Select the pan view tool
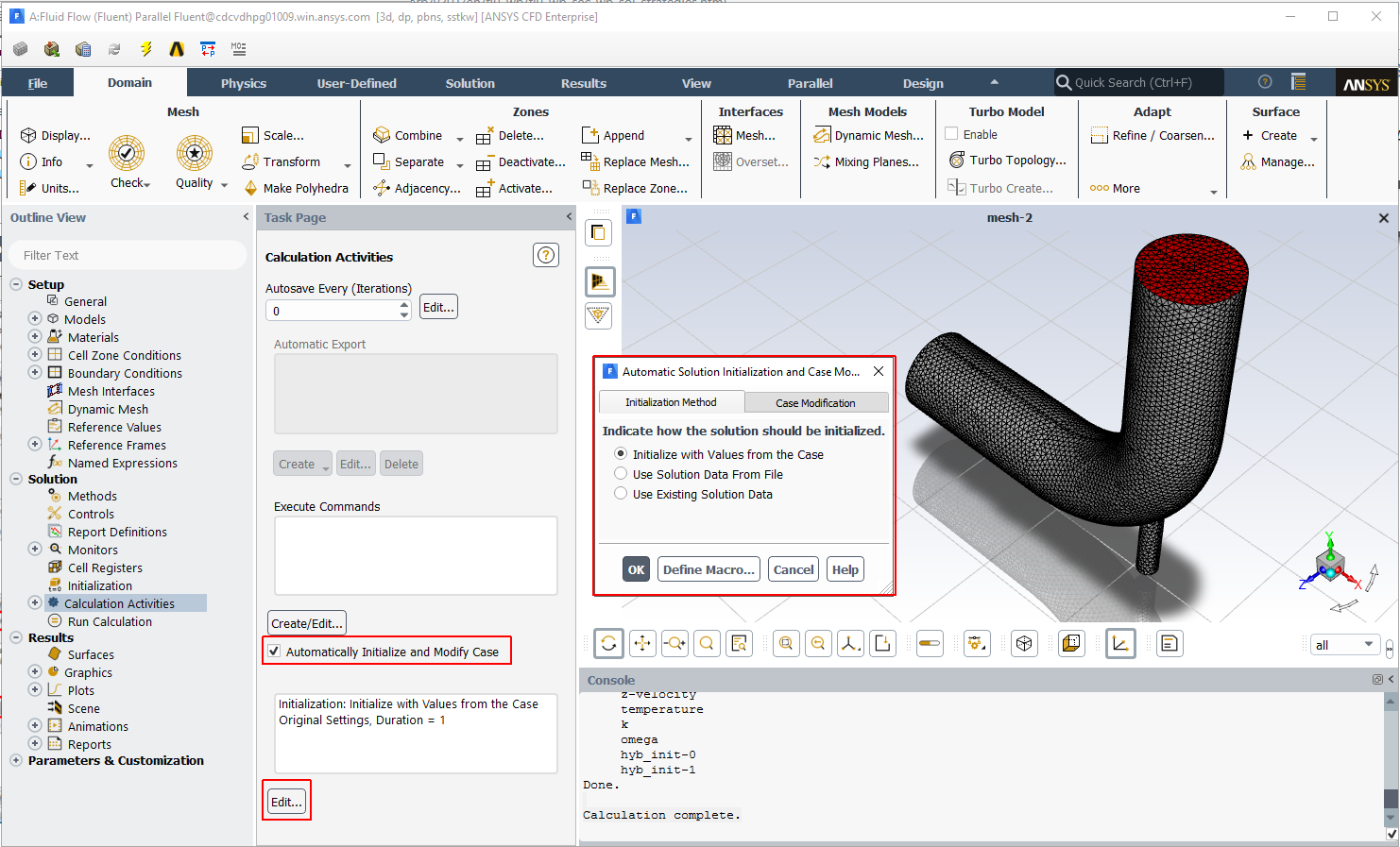The width and height of the screenshot is (1400, 847). (x=641, y=643)
